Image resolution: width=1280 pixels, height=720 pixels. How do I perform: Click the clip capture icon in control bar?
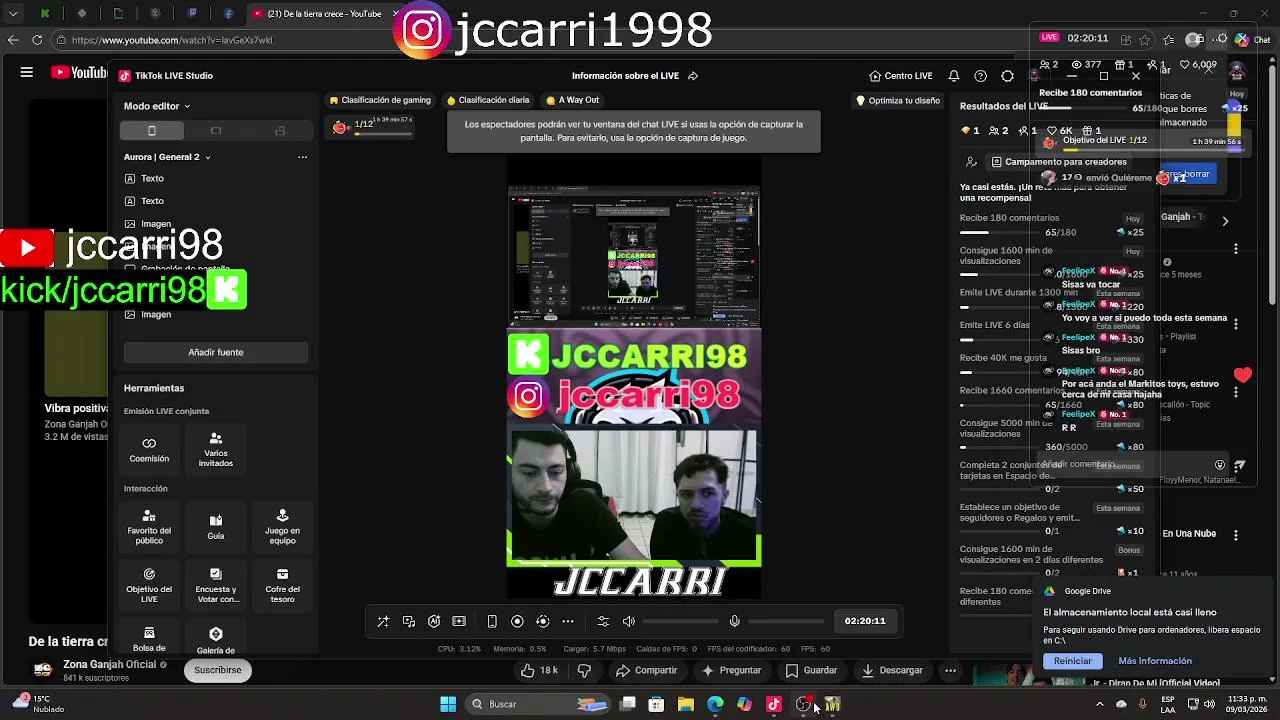click(459, 621)
